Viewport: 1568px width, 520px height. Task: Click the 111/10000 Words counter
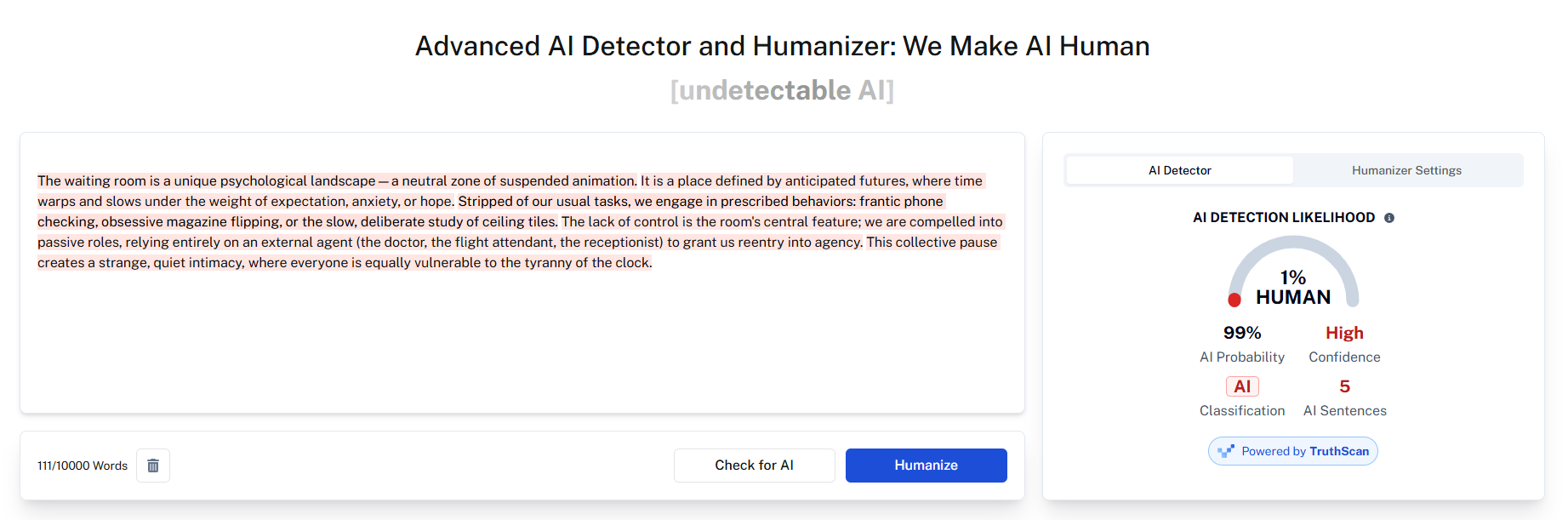click(83, 466)
